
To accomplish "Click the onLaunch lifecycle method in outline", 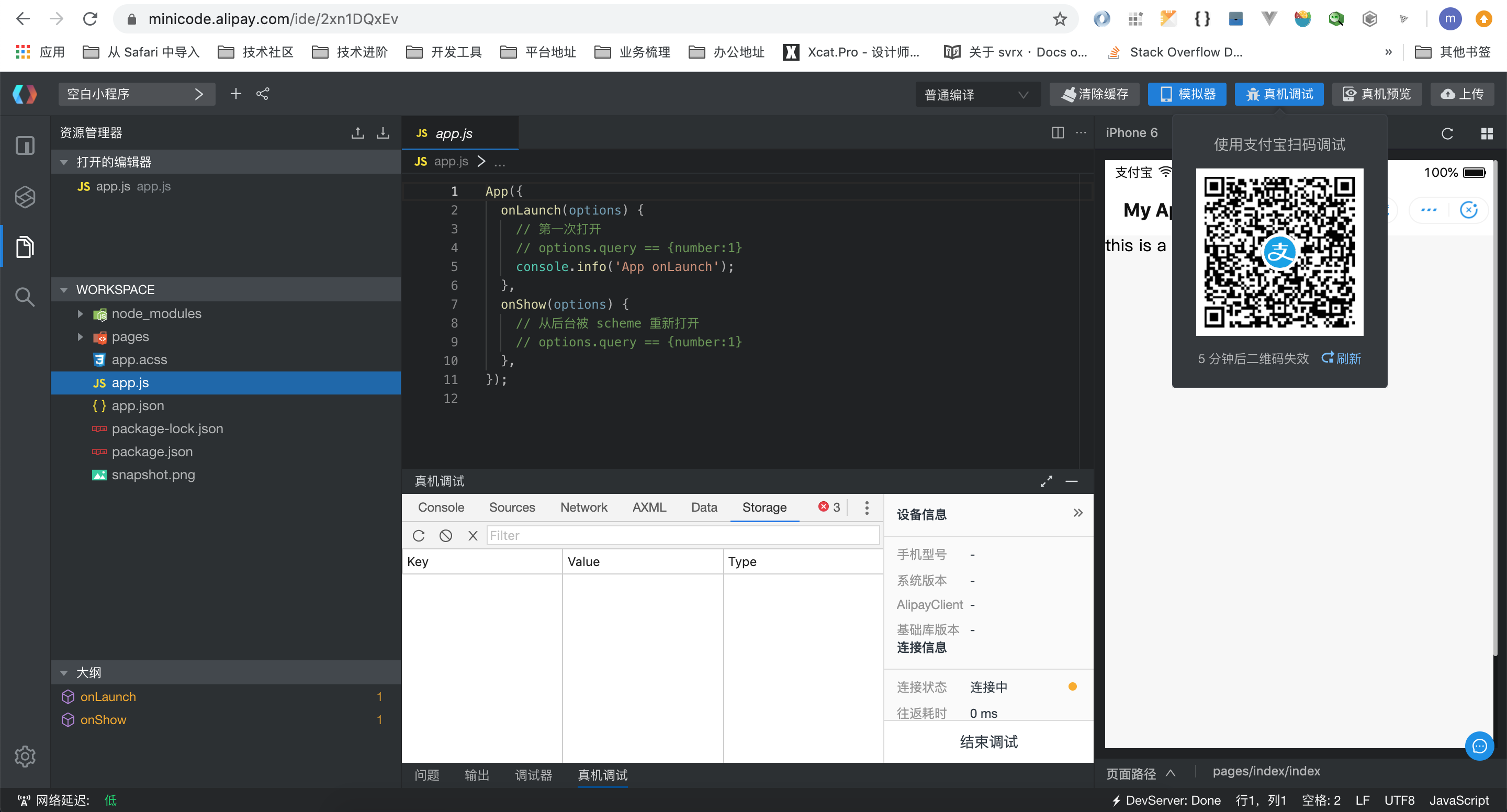I will point(108,697).
